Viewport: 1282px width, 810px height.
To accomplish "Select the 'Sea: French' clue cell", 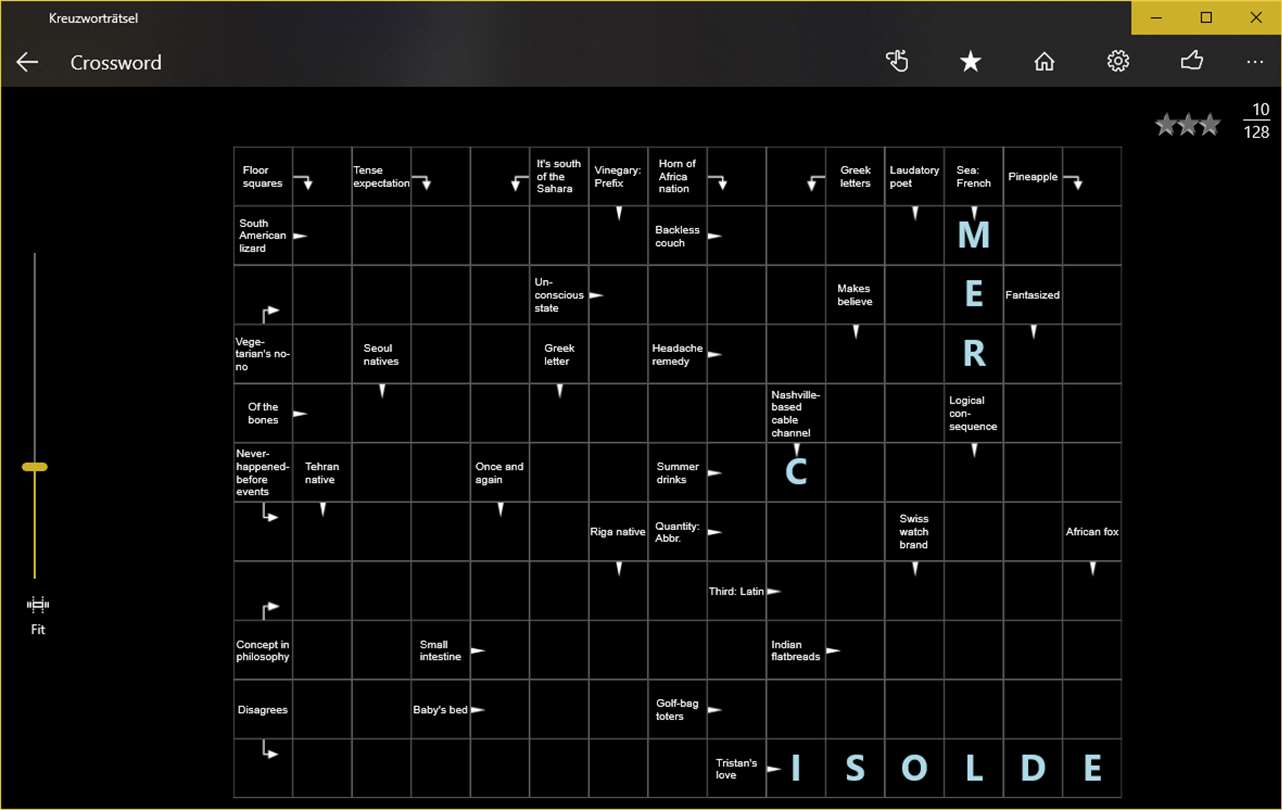I will (x=973, y=177).
